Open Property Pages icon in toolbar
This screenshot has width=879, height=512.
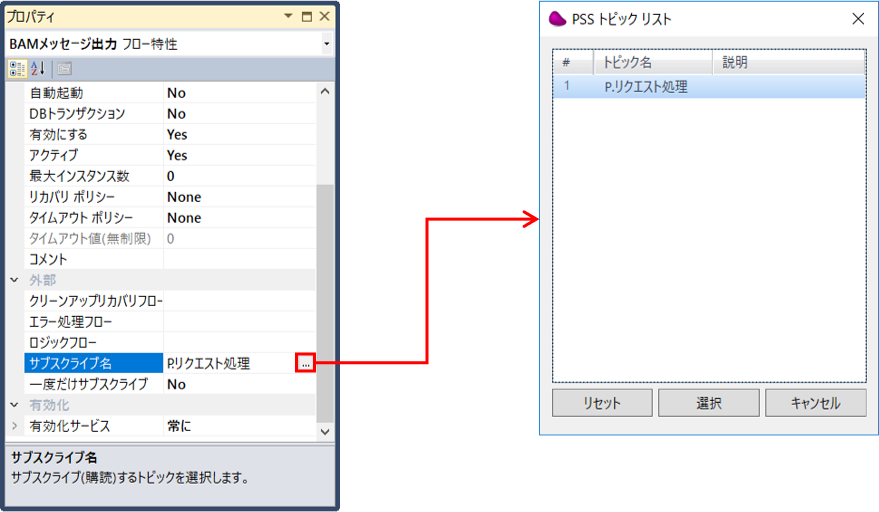click(x=64, y=69)
